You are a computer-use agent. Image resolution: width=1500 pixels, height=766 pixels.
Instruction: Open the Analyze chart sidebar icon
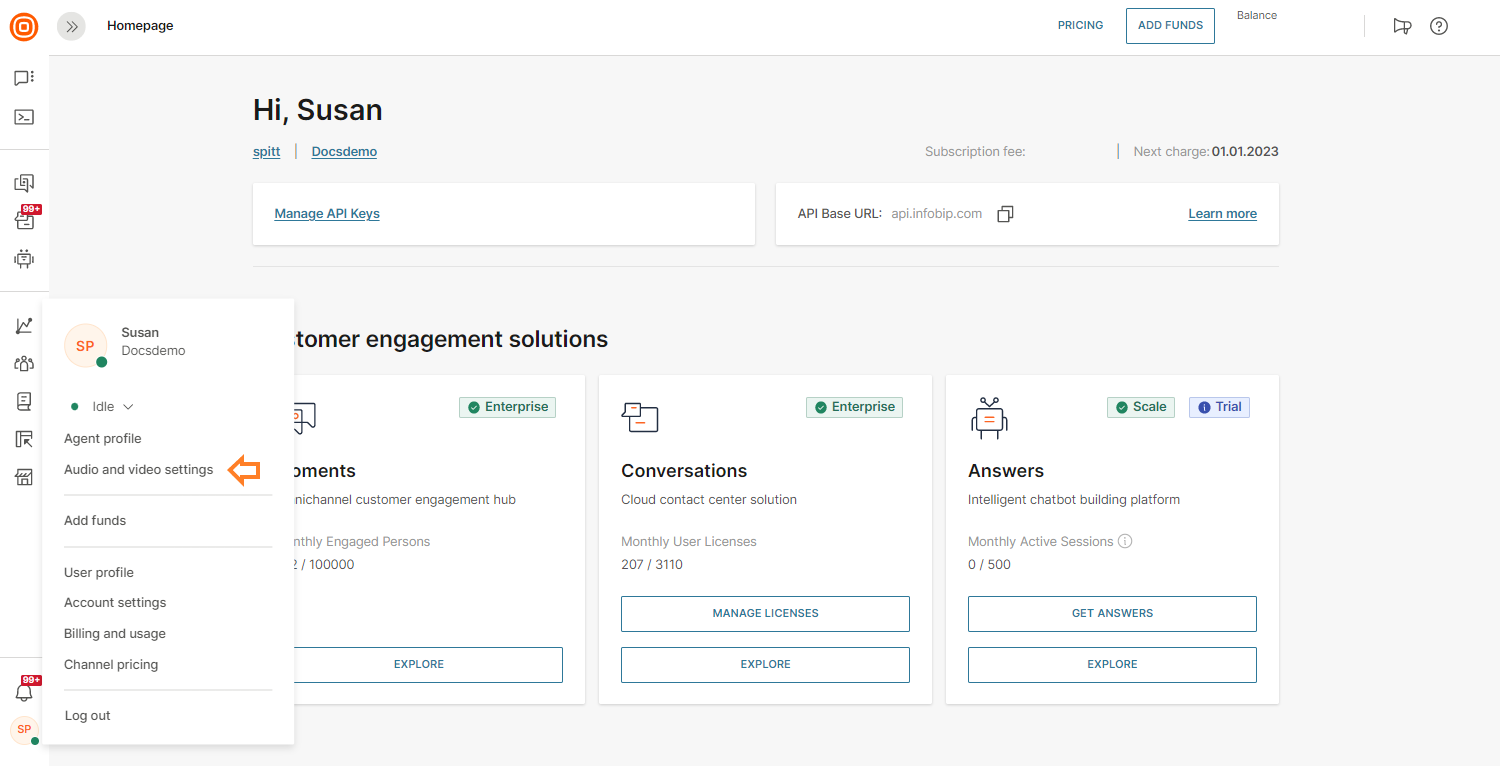[x=24, y=326]
